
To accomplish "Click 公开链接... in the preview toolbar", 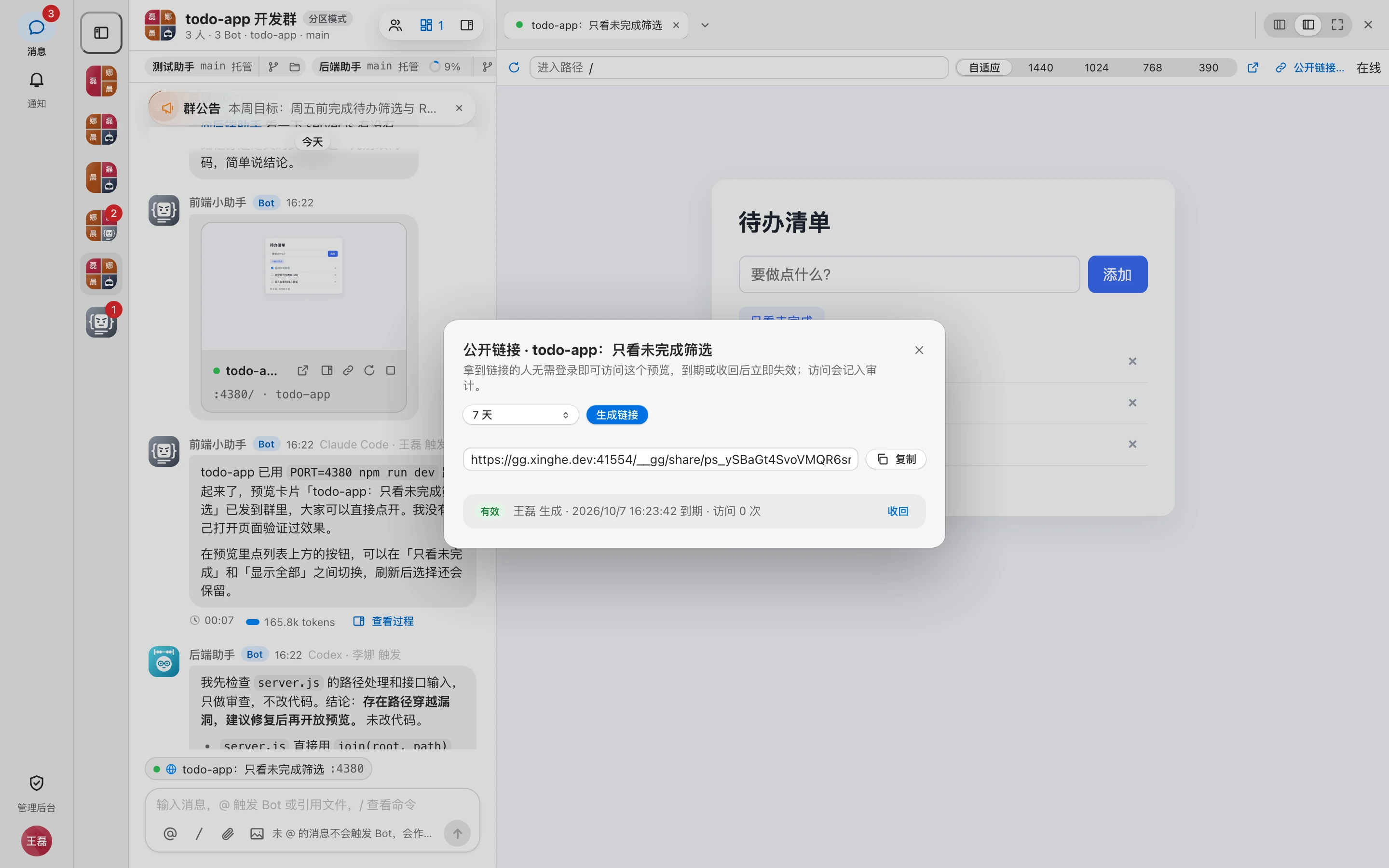I will (x=1310, y=68).
